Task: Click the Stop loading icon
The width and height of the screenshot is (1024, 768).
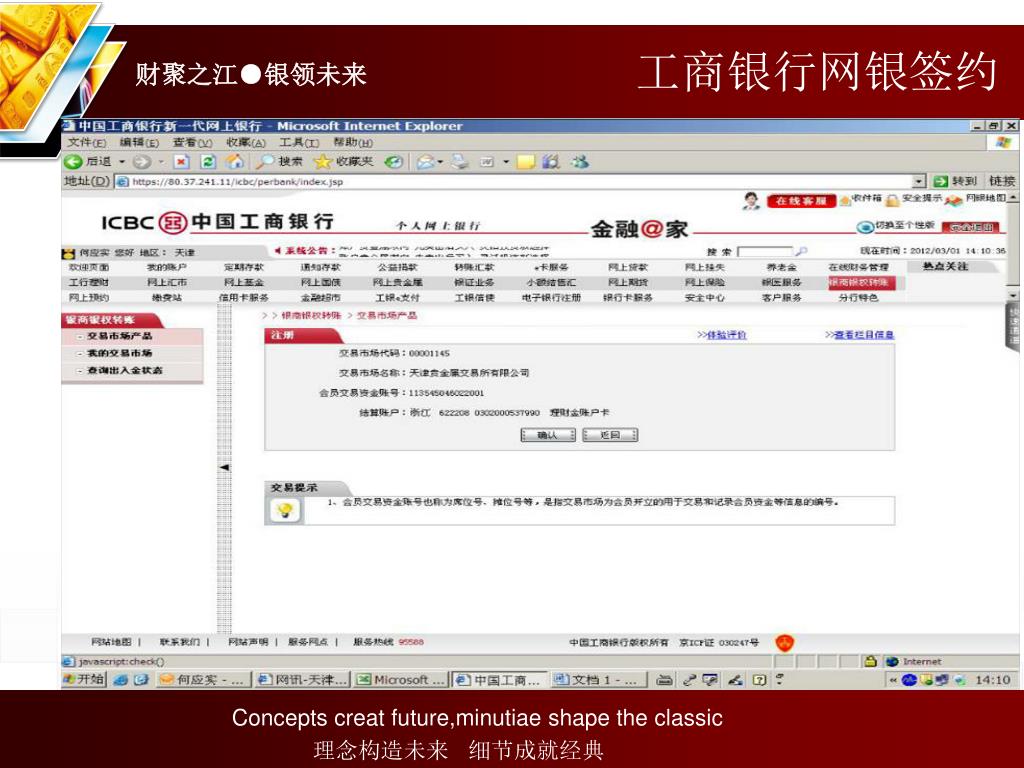Action: click(181, 161)
